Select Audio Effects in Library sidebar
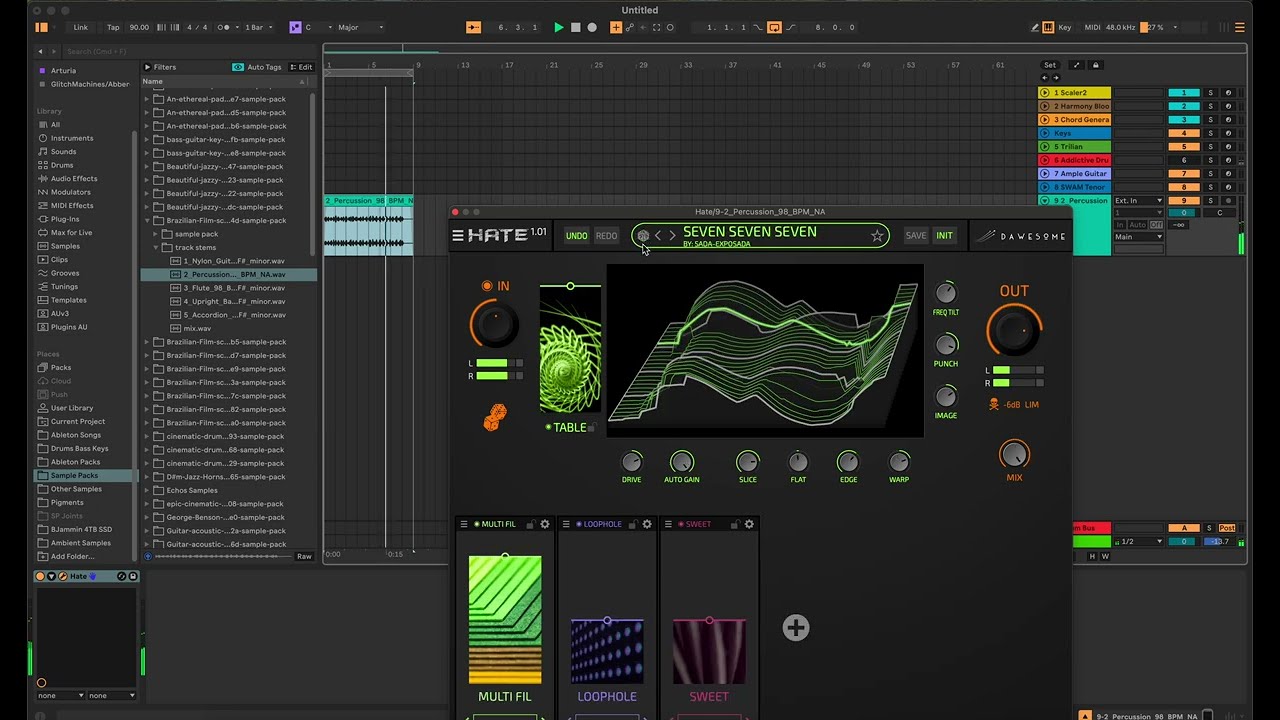 pos(74,179)
